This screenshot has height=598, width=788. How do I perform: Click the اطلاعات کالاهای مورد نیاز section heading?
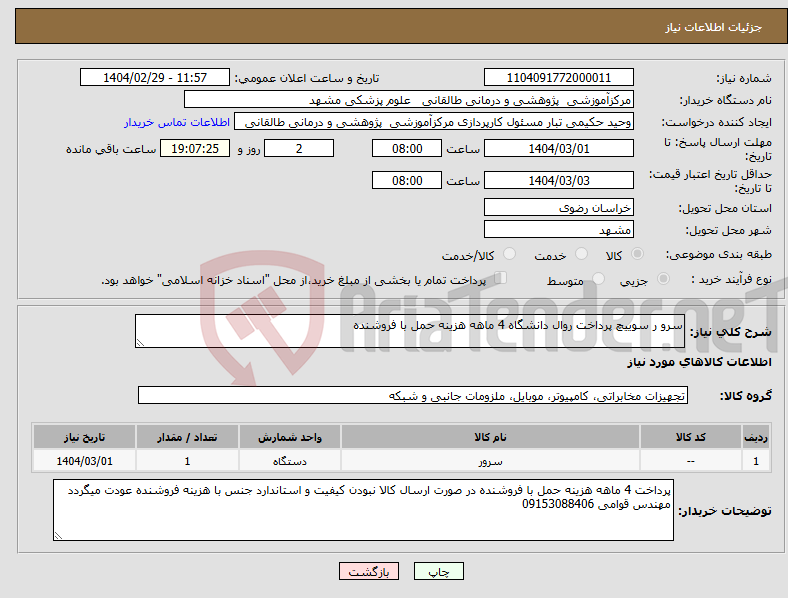tap(699, 362)
